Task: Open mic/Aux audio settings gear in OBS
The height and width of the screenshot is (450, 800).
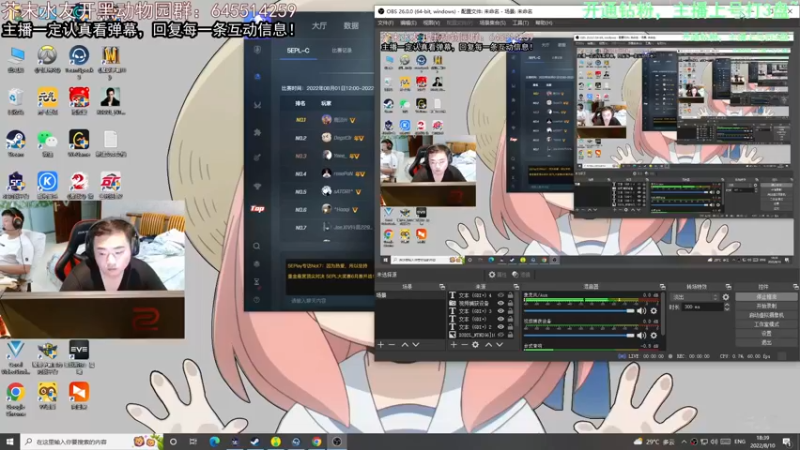Action: (654, 311)
